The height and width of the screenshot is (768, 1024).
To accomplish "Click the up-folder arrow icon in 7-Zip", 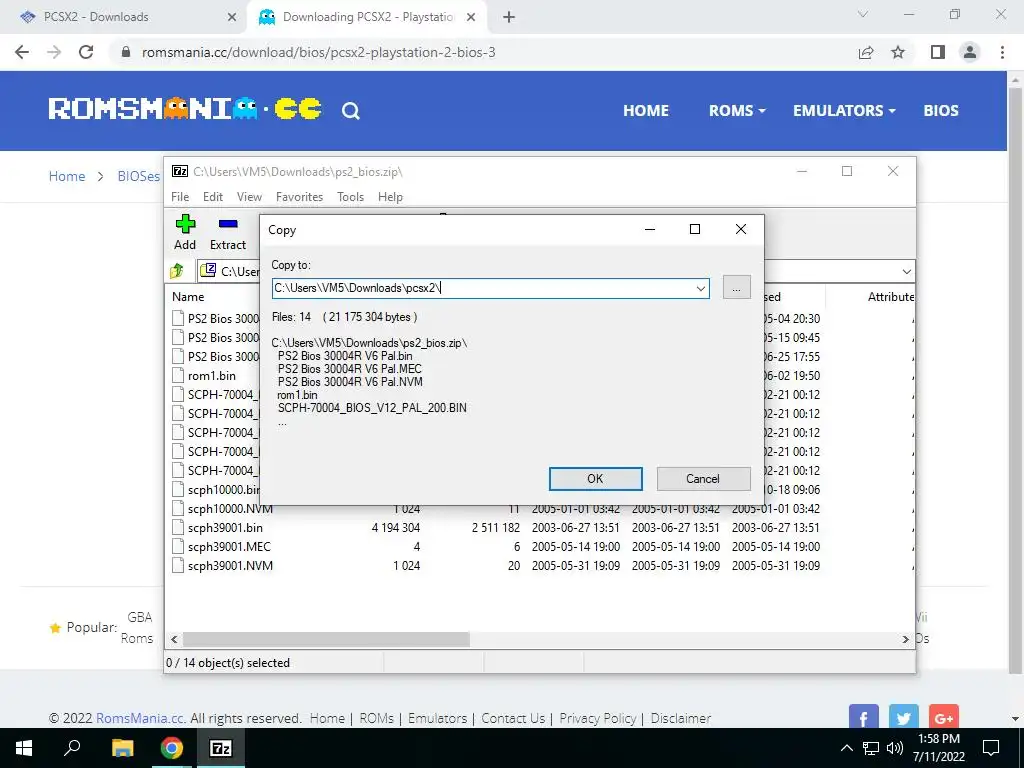I will pyautogui.click(x=177, y=270).
